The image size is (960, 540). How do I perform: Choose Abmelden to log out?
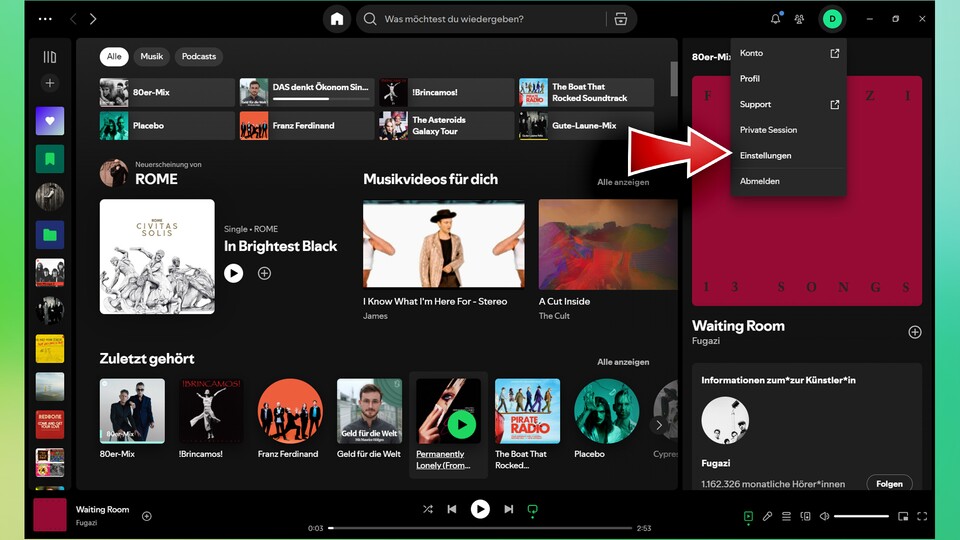coord(789,181)
